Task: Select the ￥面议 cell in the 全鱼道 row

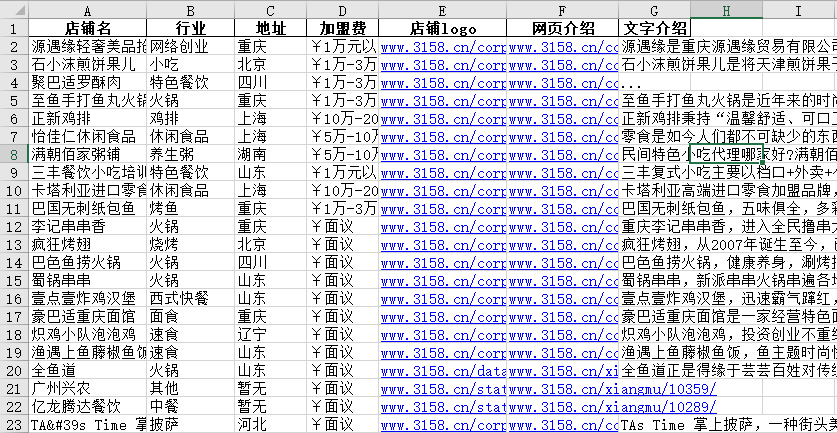Action: tap(343, 370)
